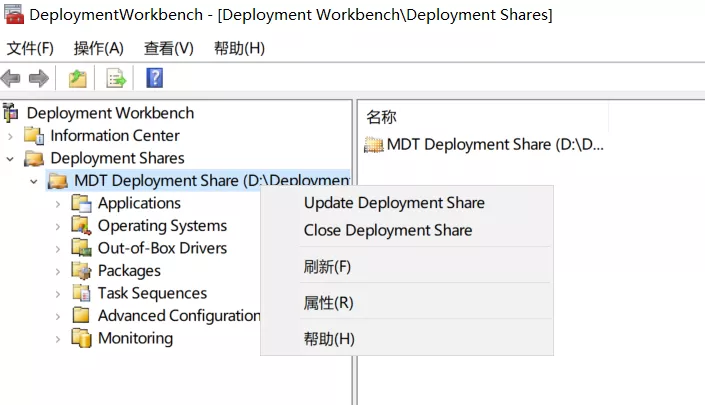Screen dimensions: 705x405
Task: Click the Forward arrow toolbar icon
Action: (39, 78)
